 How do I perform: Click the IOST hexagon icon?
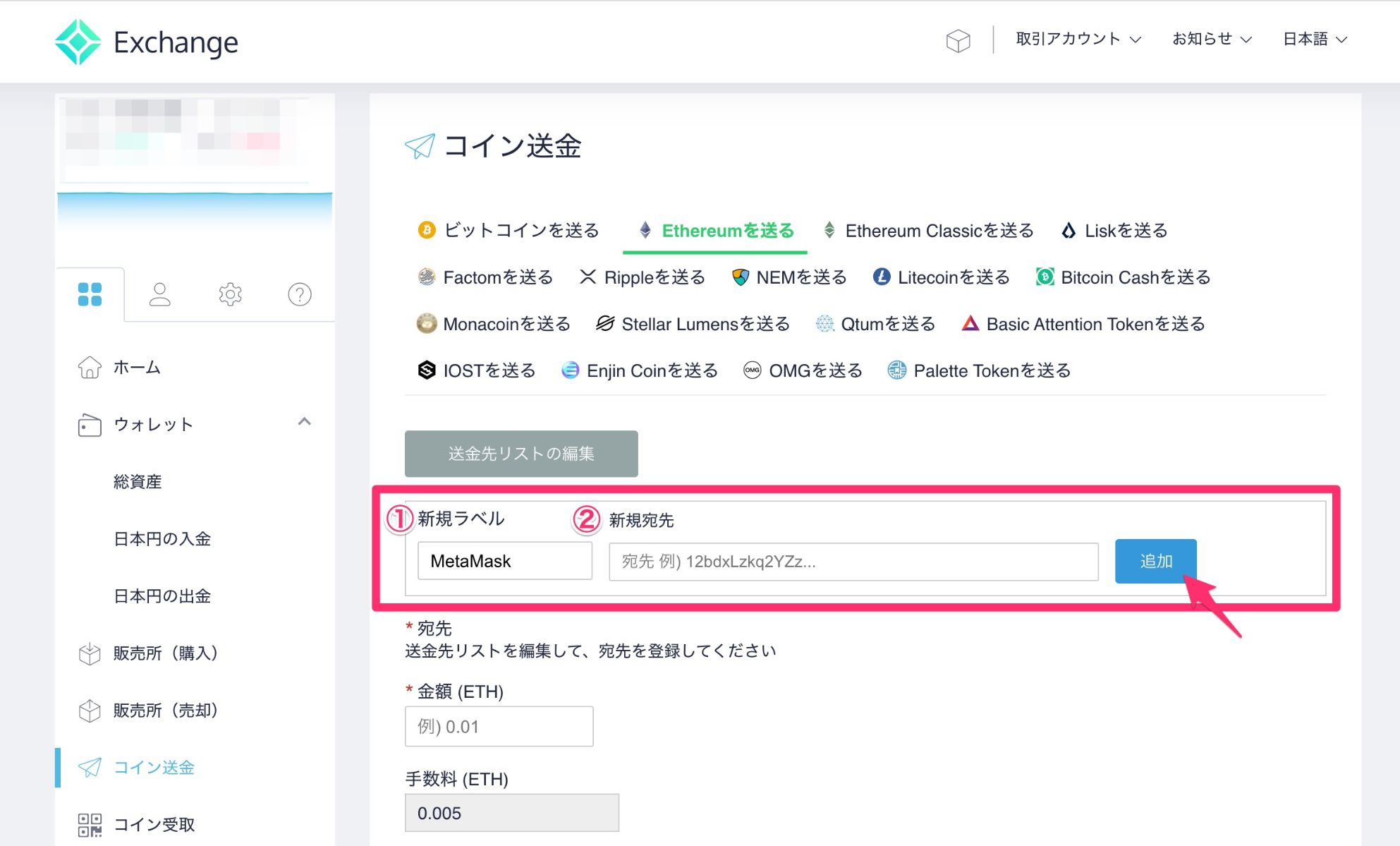click(x=427, y=370)
